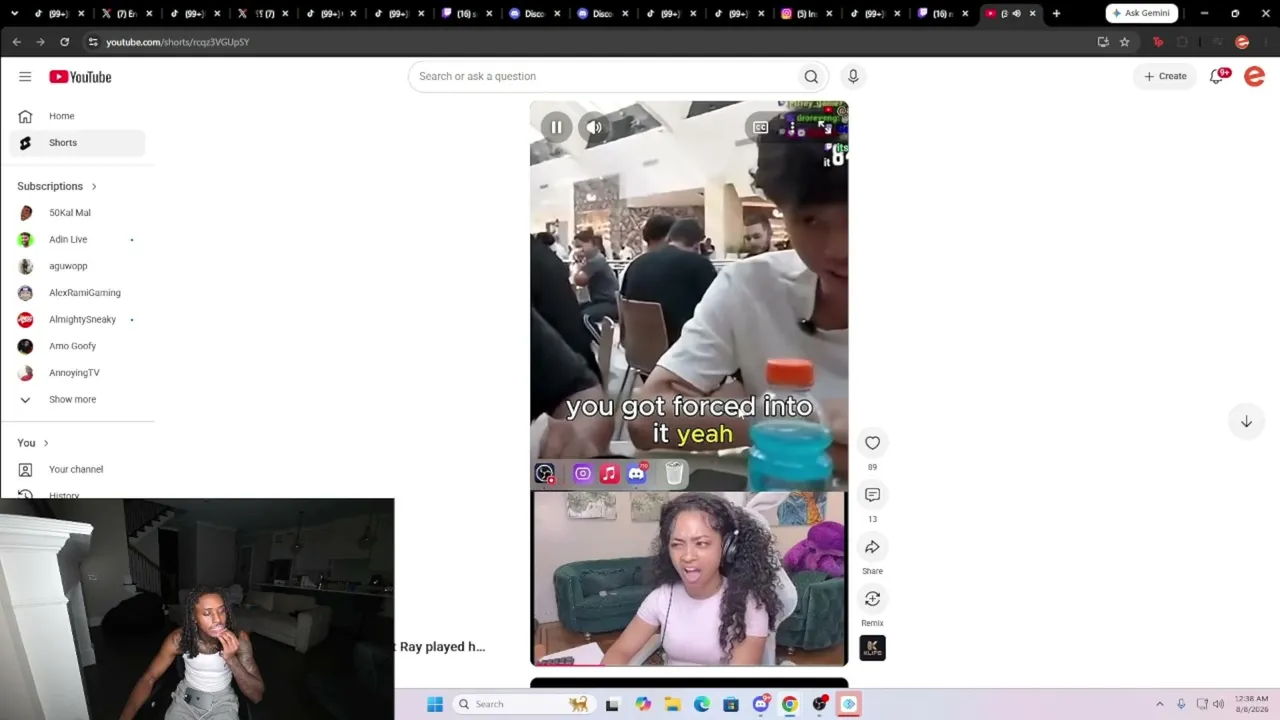Click the install app icon in address bar
Screen dimensions: 1280x720
click(x=1103, y=42)
